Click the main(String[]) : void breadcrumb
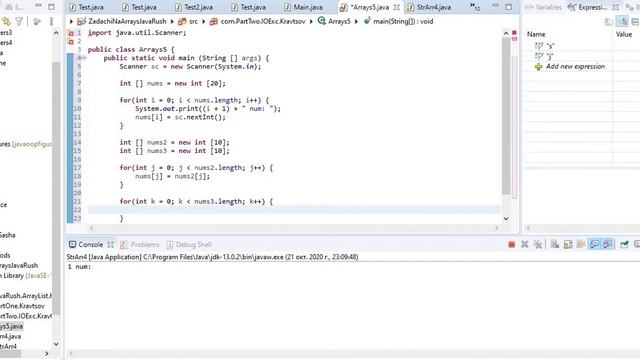The image size is (640, 360). coord(398,21)
